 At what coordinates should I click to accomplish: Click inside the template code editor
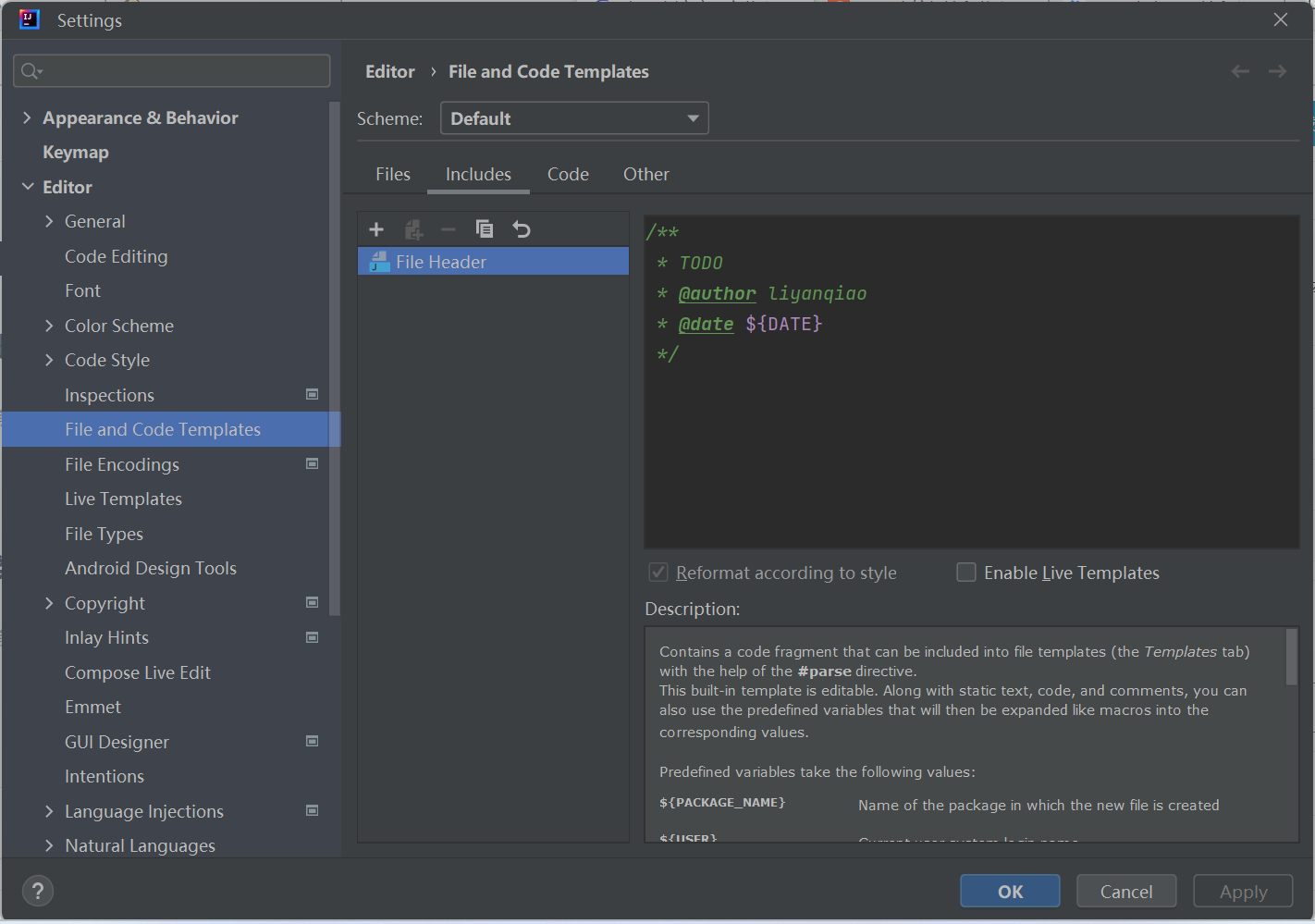pos(971,382)
